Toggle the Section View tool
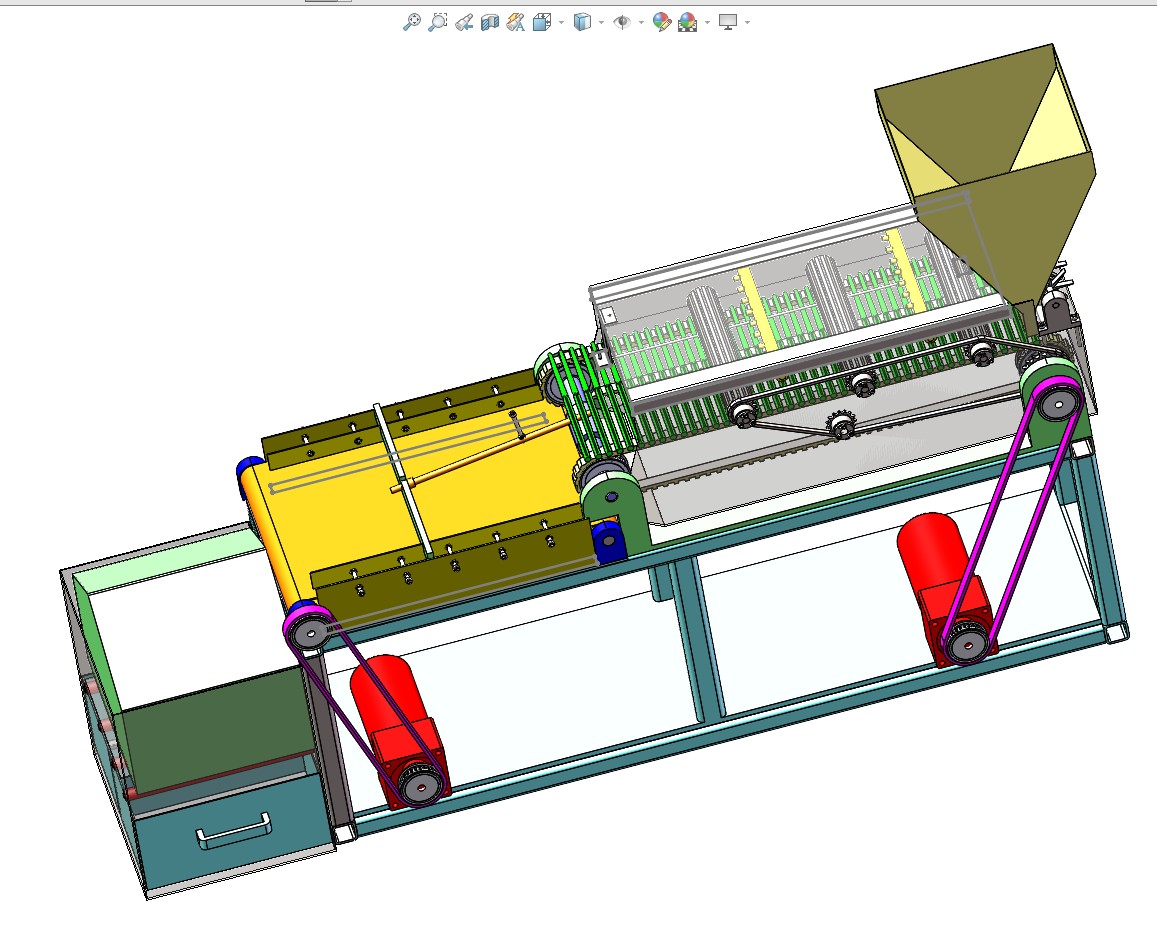 [x=489, y=22]
